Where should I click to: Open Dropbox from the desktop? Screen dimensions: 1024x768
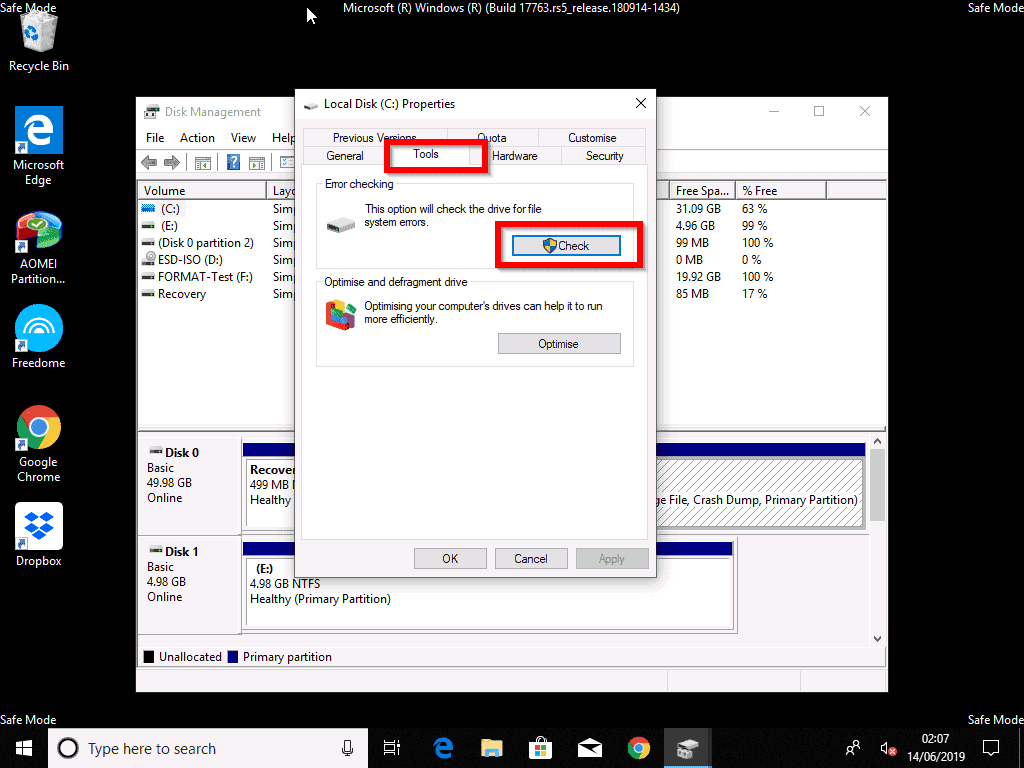(x=38, y=524)
